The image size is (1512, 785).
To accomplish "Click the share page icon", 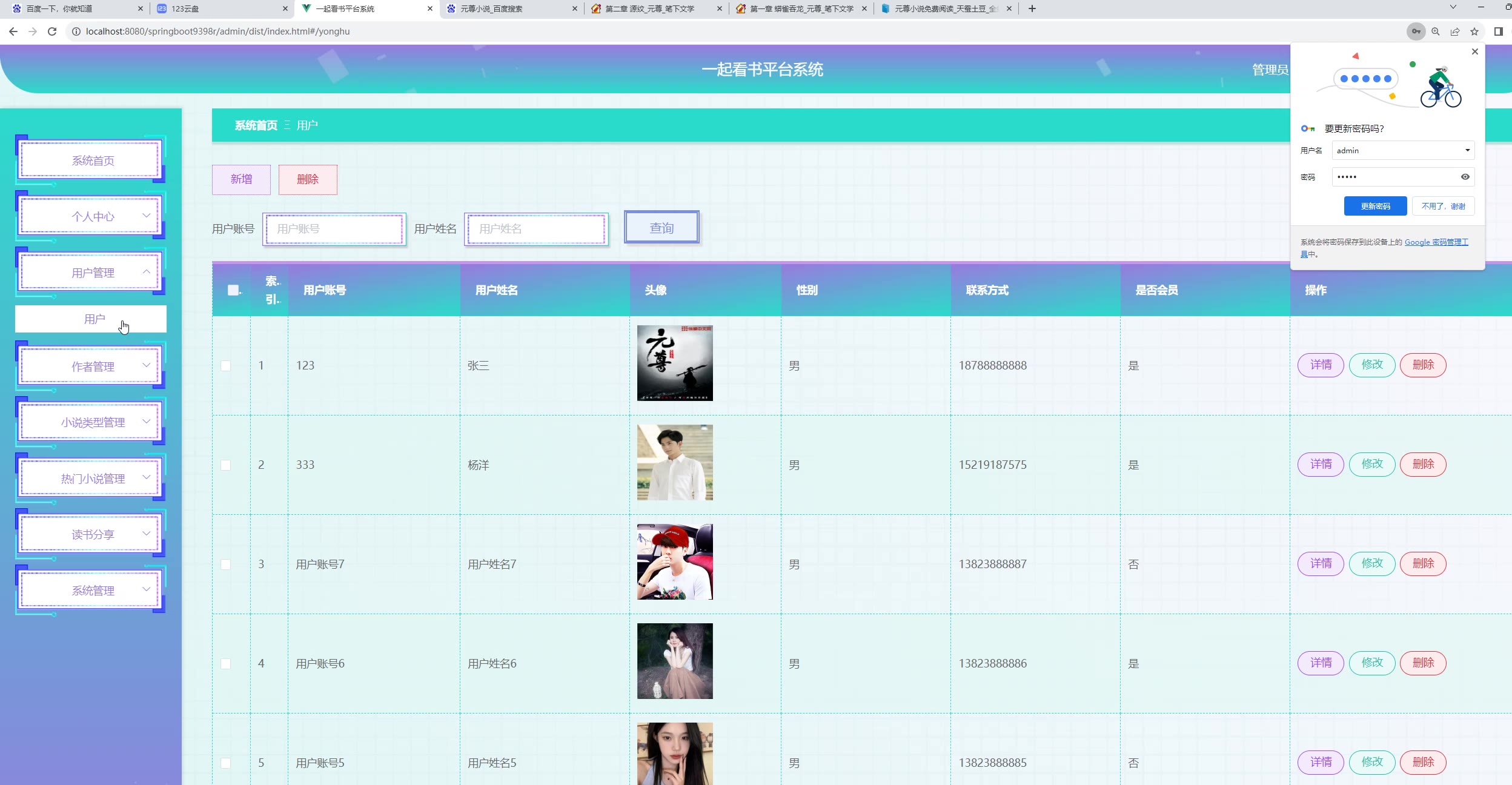I will tap(1454, 31).
